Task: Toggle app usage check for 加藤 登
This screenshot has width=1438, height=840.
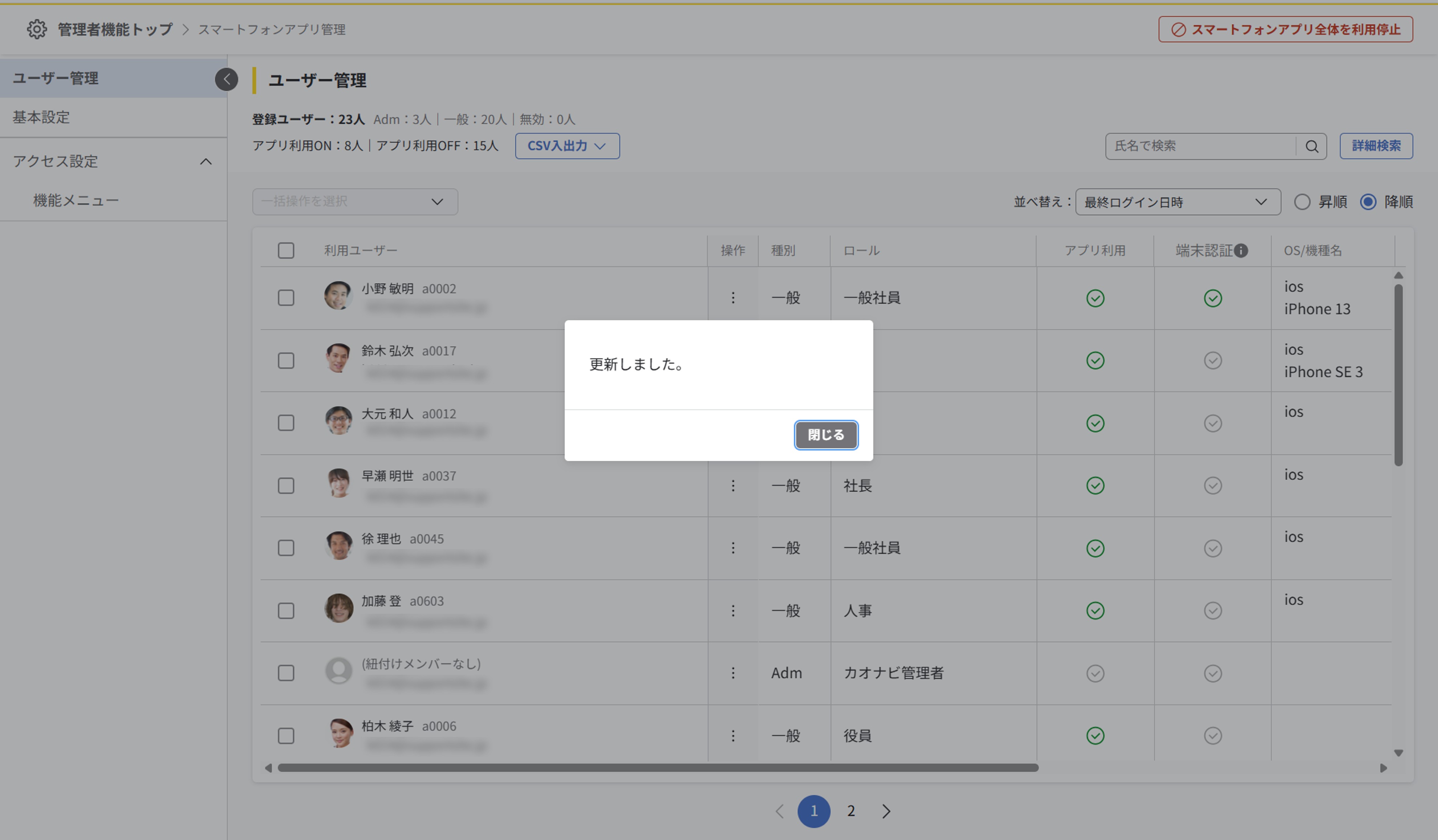Action: coord(1095,610)
